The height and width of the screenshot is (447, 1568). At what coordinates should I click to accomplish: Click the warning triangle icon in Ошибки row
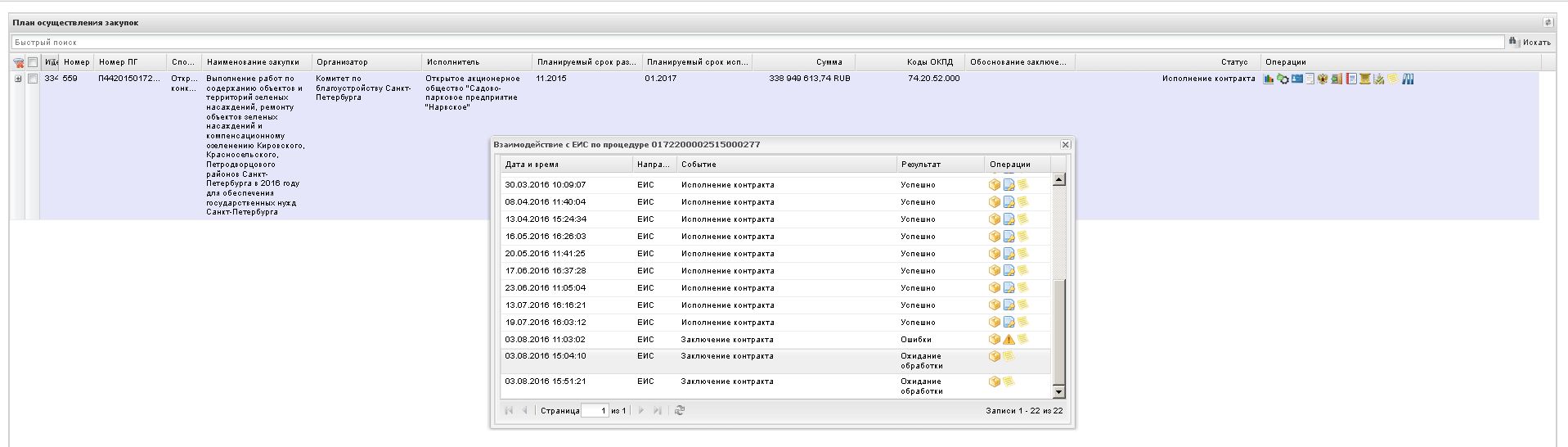[1009, 339]
